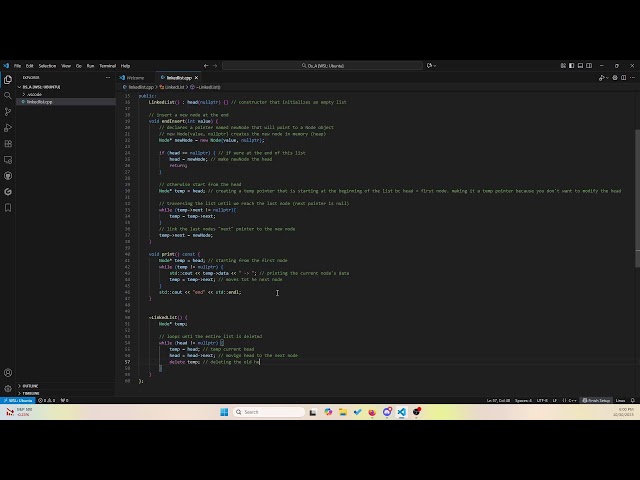
Task: Open the Search view in activity bar
Action: [8, 96]
